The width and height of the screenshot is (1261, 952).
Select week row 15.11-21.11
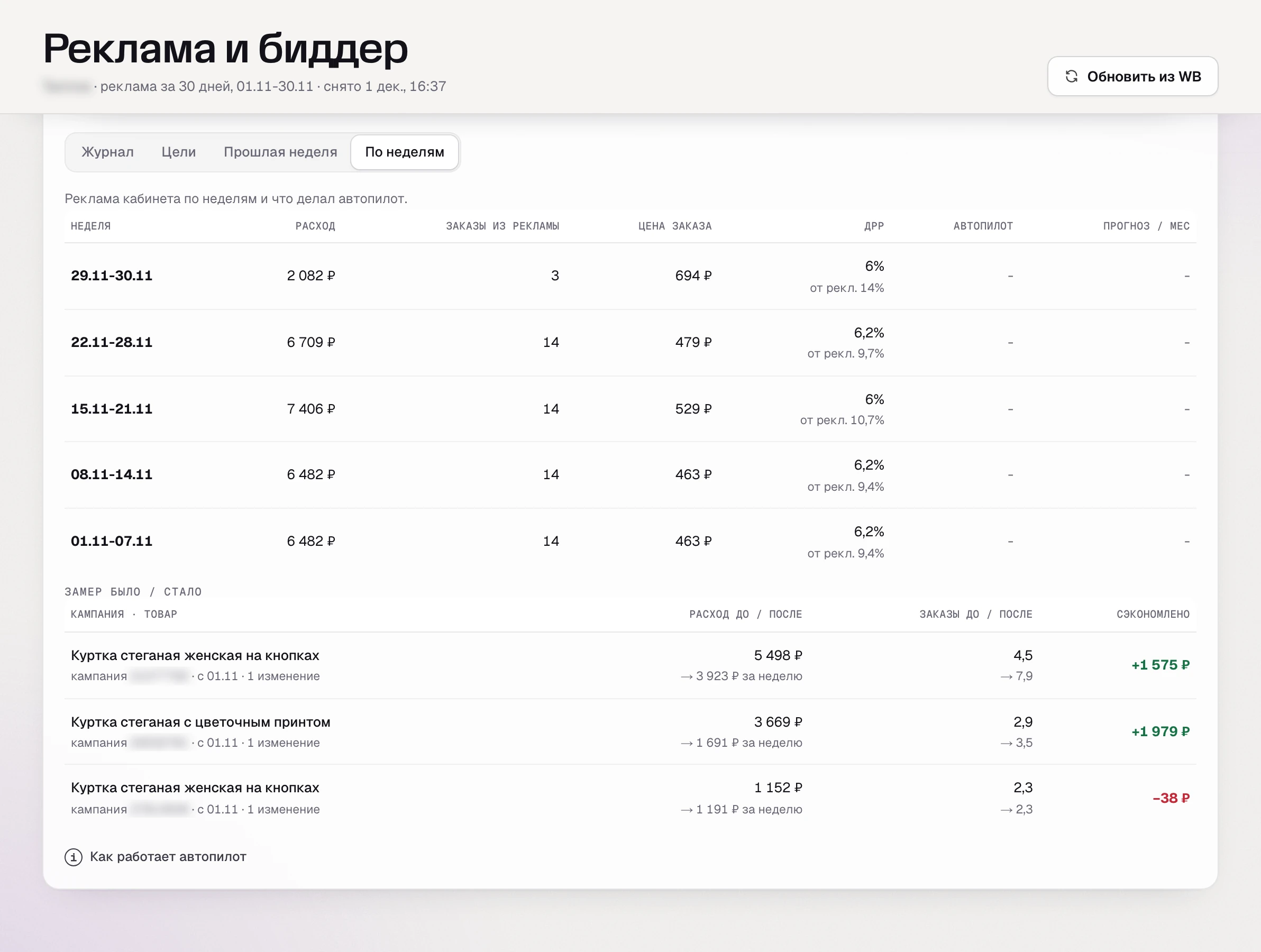pos(630,409)
